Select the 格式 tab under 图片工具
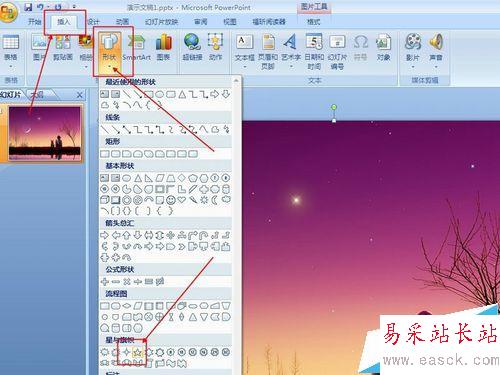This screenshot has height=375, width=500. tap(313, 22)
